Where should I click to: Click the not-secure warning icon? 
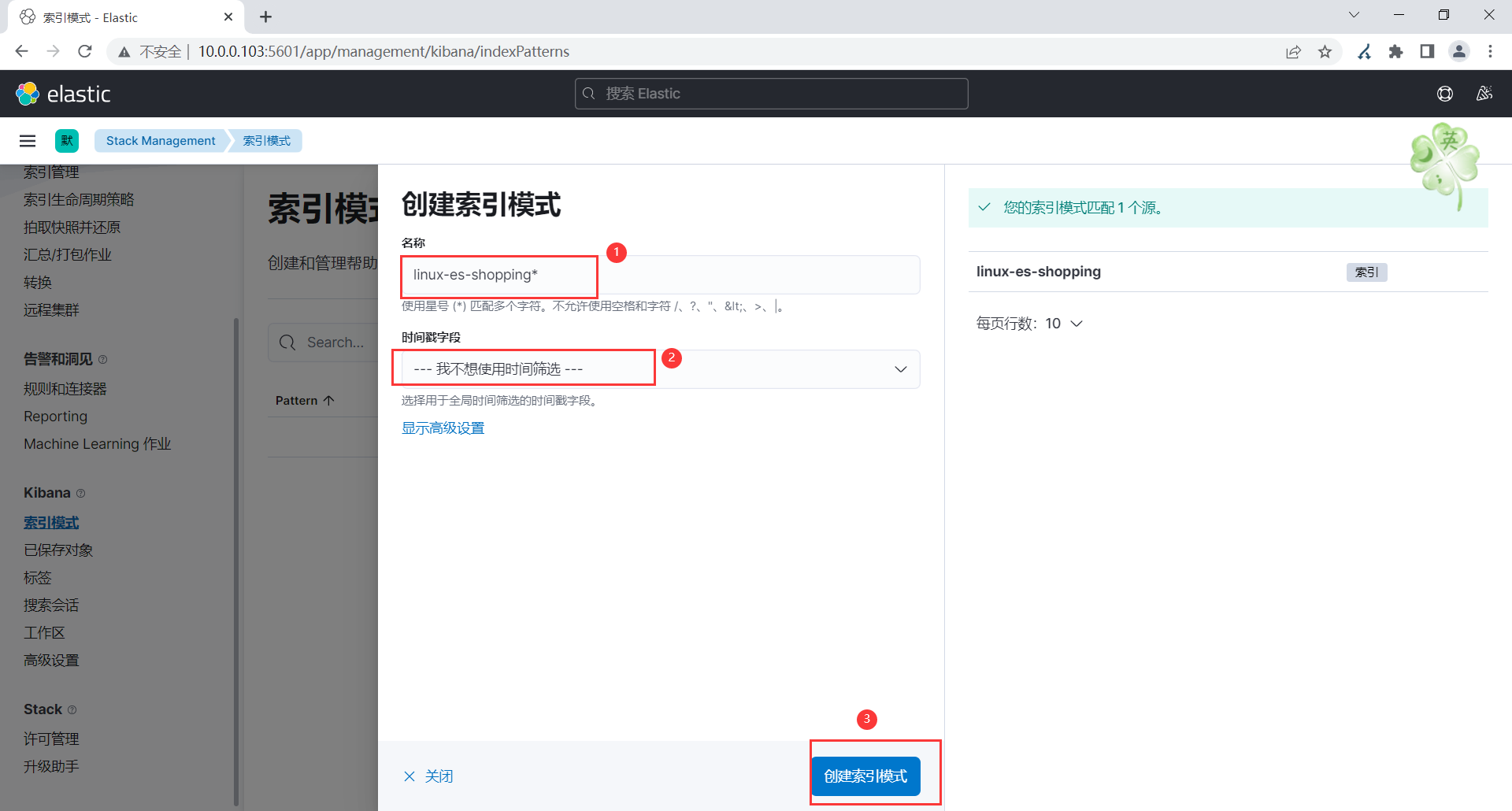(x=124, y=52)
